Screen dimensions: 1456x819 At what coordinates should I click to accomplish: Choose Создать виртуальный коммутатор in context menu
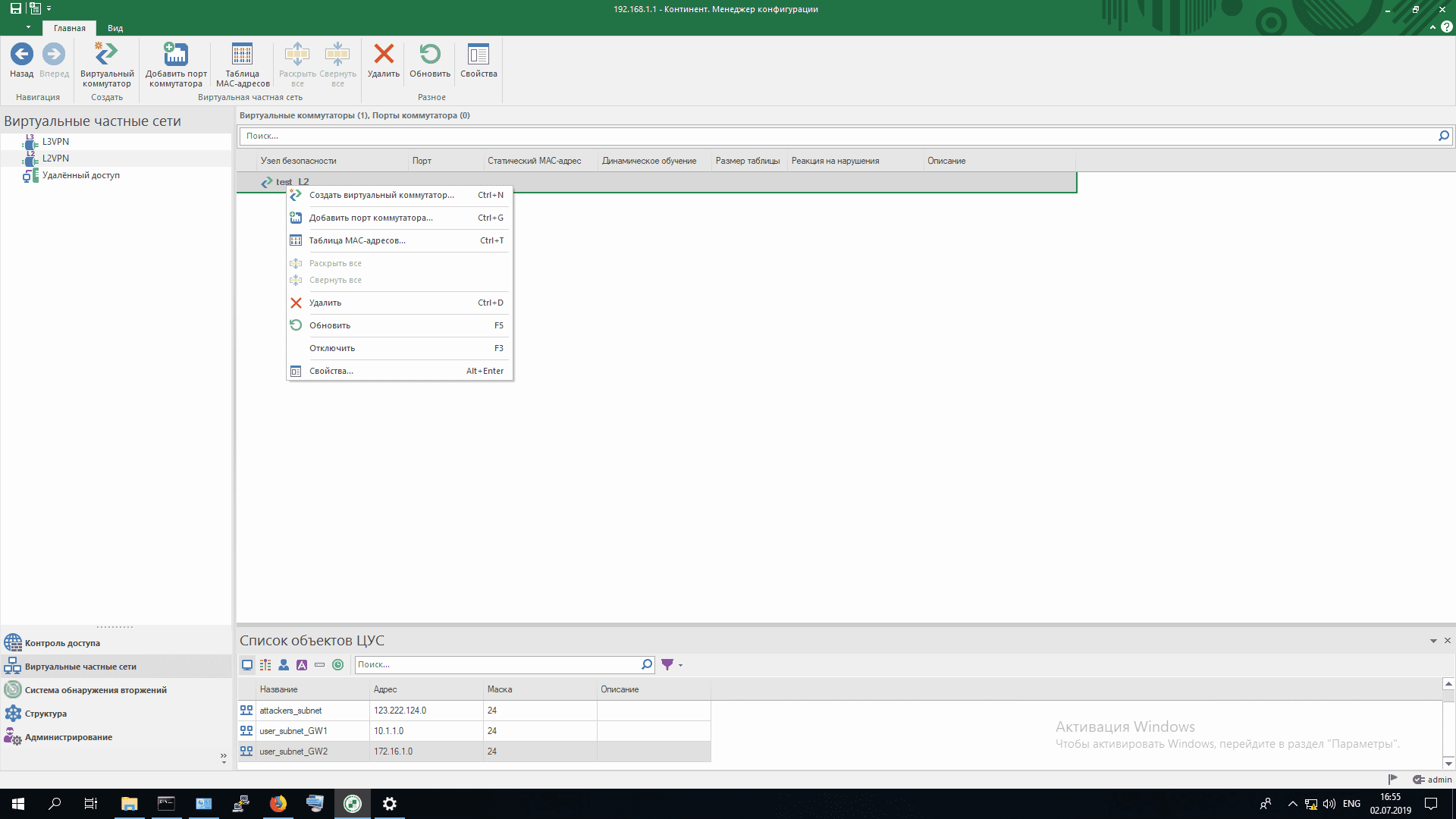pos(381,195)
